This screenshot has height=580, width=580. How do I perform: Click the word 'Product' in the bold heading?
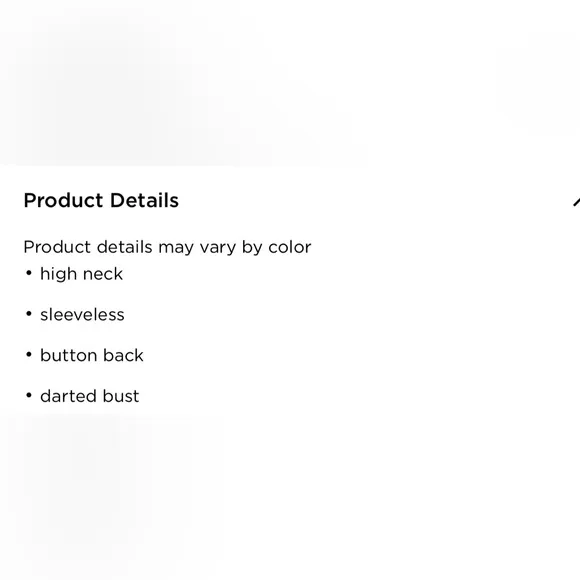pyautogui.click(x=63, y=200)
